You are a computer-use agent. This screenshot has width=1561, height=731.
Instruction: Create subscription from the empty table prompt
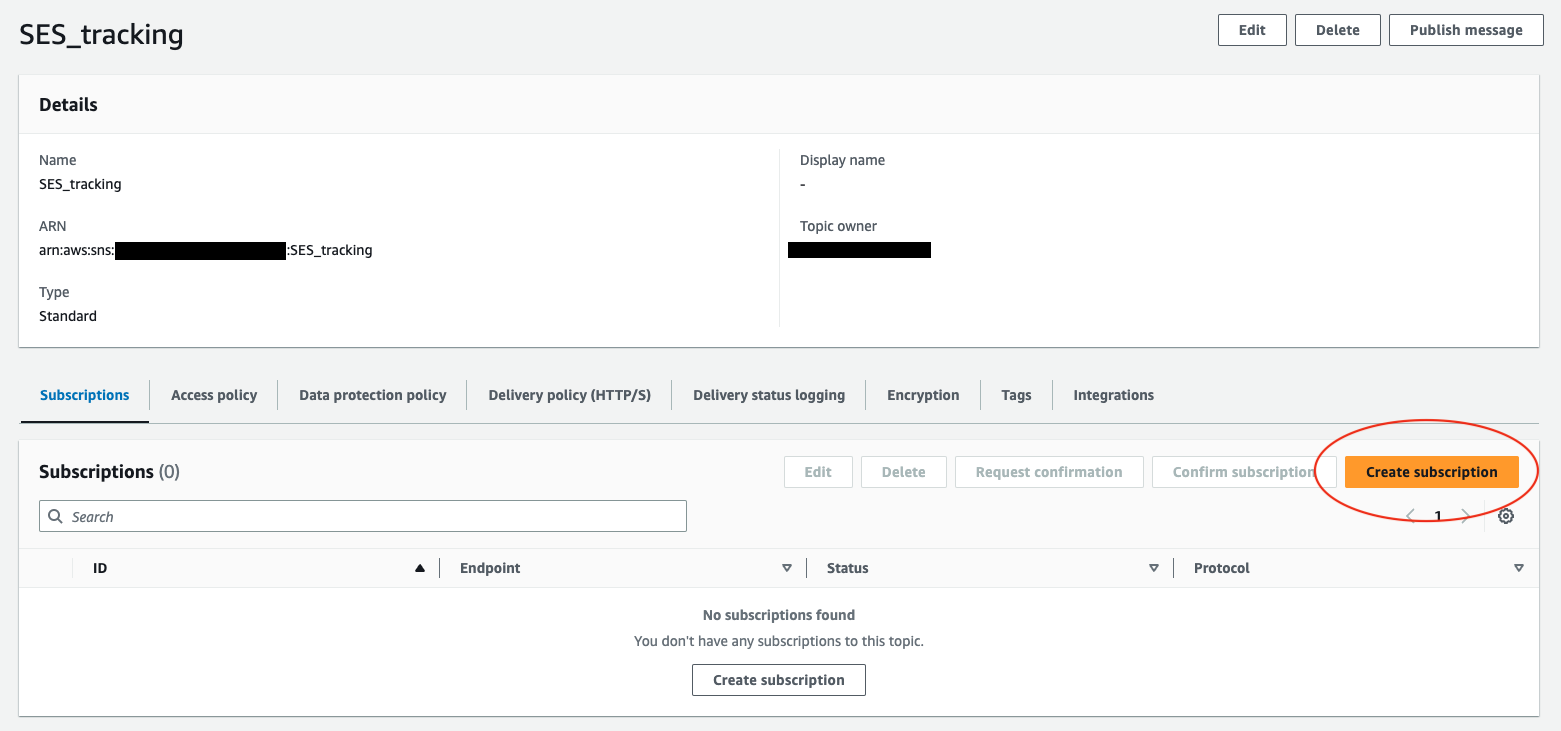(778, 679)
